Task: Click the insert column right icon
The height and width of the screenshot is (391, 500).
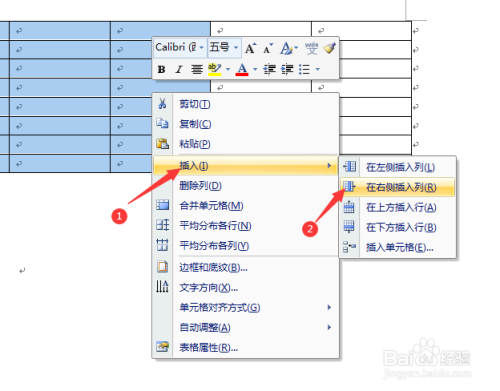Action: 349,187
